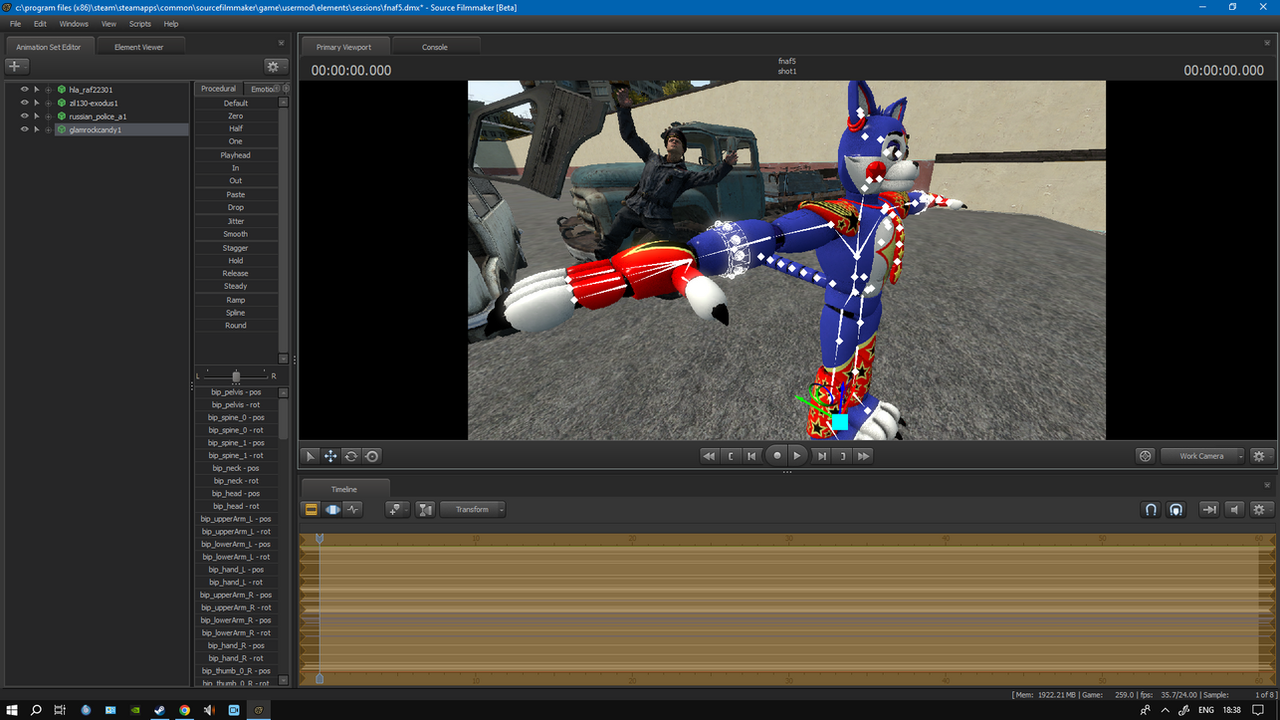Expand the hla_raf22301 tree node
The width and height of the screenshot is (1280, 720).
[48, 89]
